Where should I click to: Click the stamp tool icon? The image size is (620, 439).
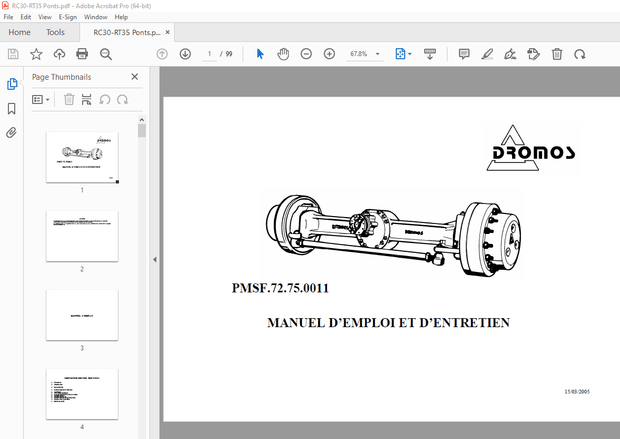tap(533, 54)
